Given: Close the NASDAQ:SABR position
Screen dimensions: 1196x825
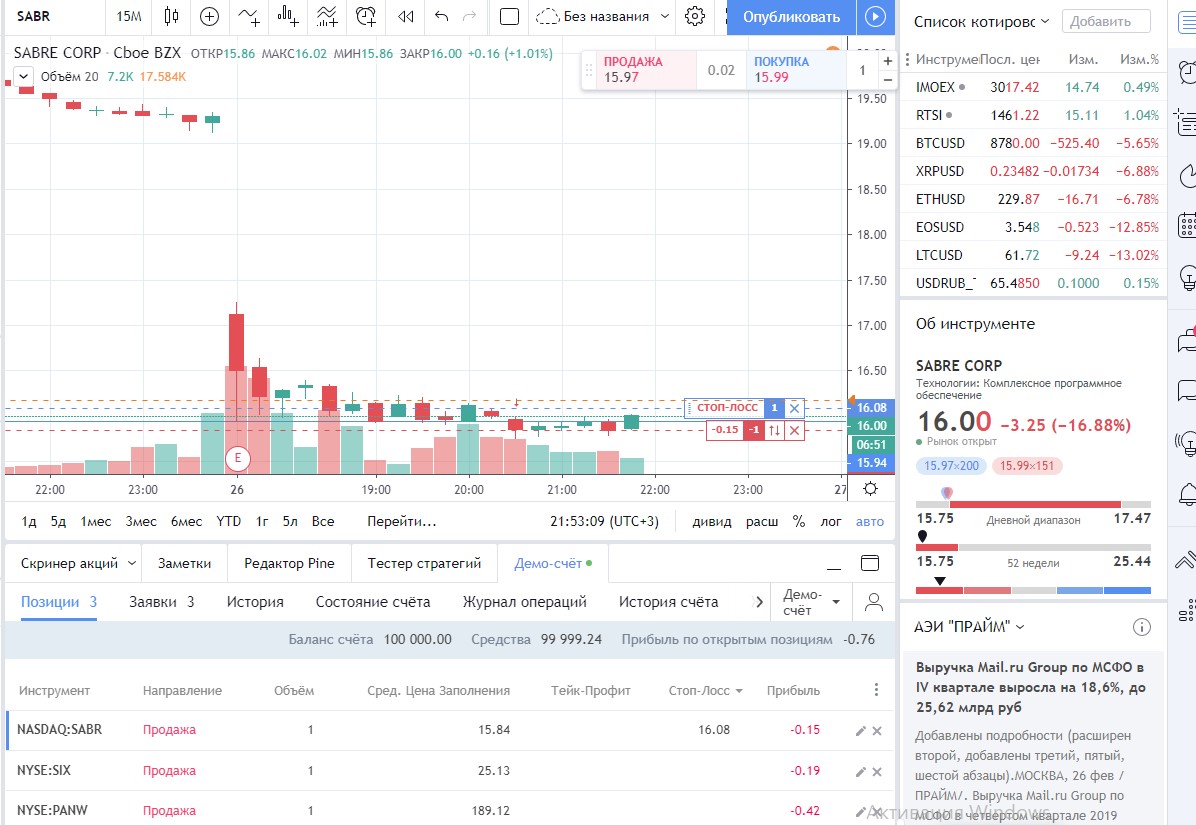Looking at the screenshot, I should 877,730.
